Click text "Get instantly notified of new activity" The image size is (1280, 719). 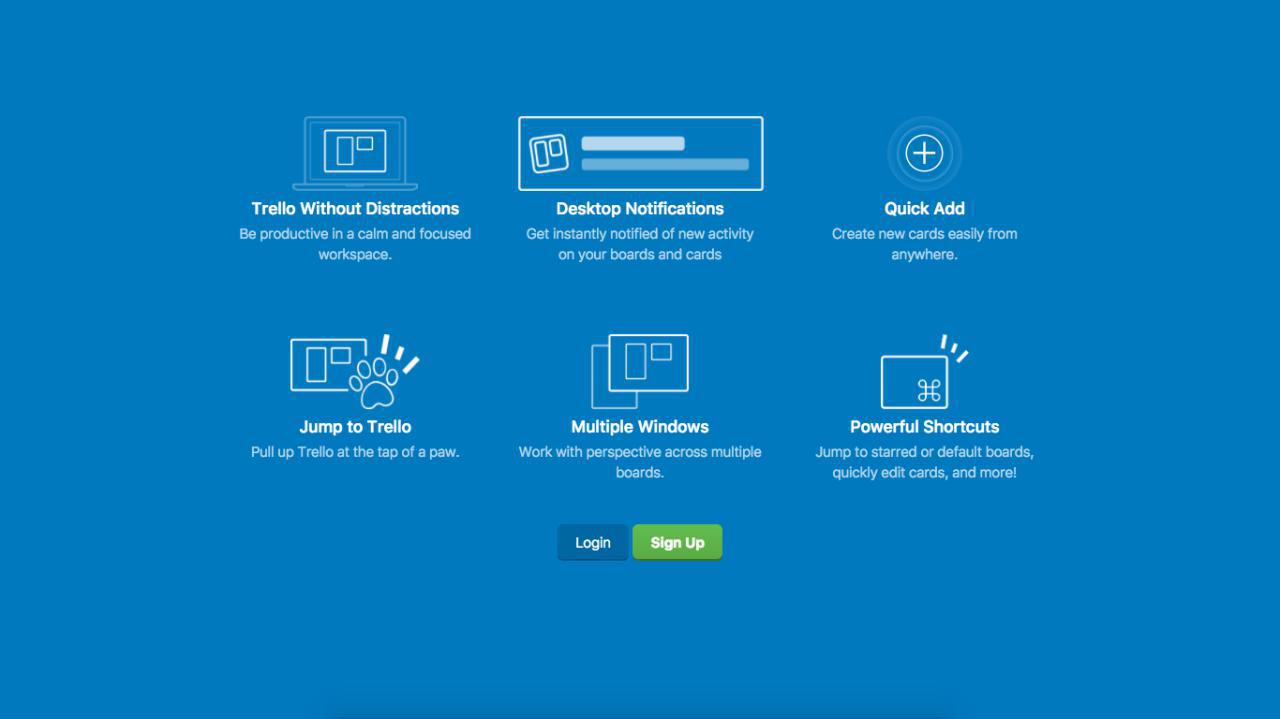(640, 234)
